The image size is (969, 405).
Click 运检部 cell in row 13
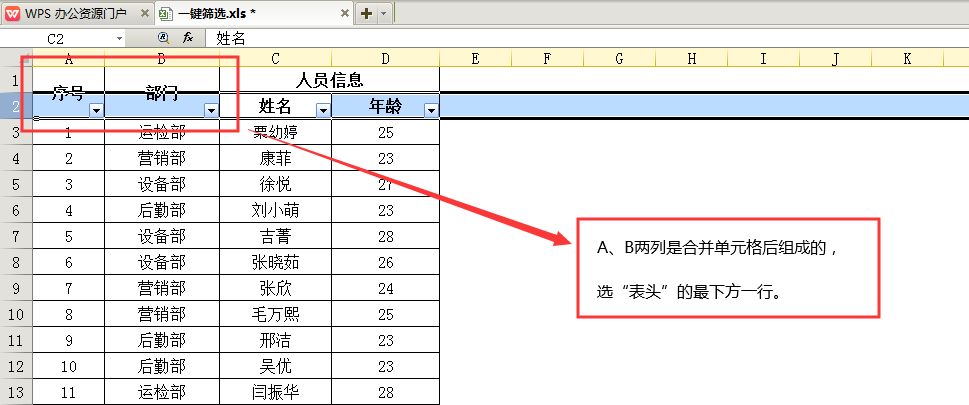click(162, 392)
